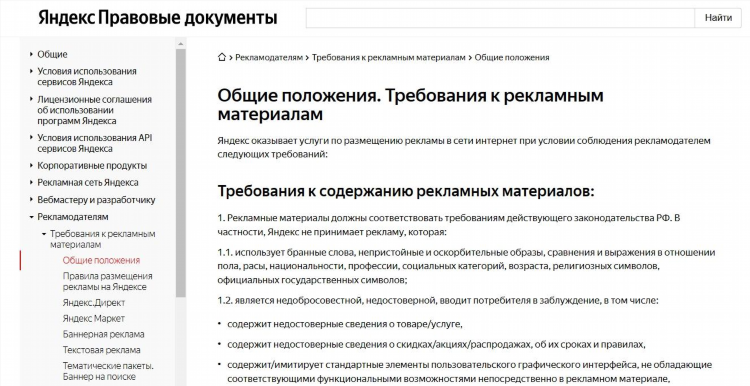Expand Корпоративные продукты arrow
The height and width of the screenshot is (386, 750).
32,165
